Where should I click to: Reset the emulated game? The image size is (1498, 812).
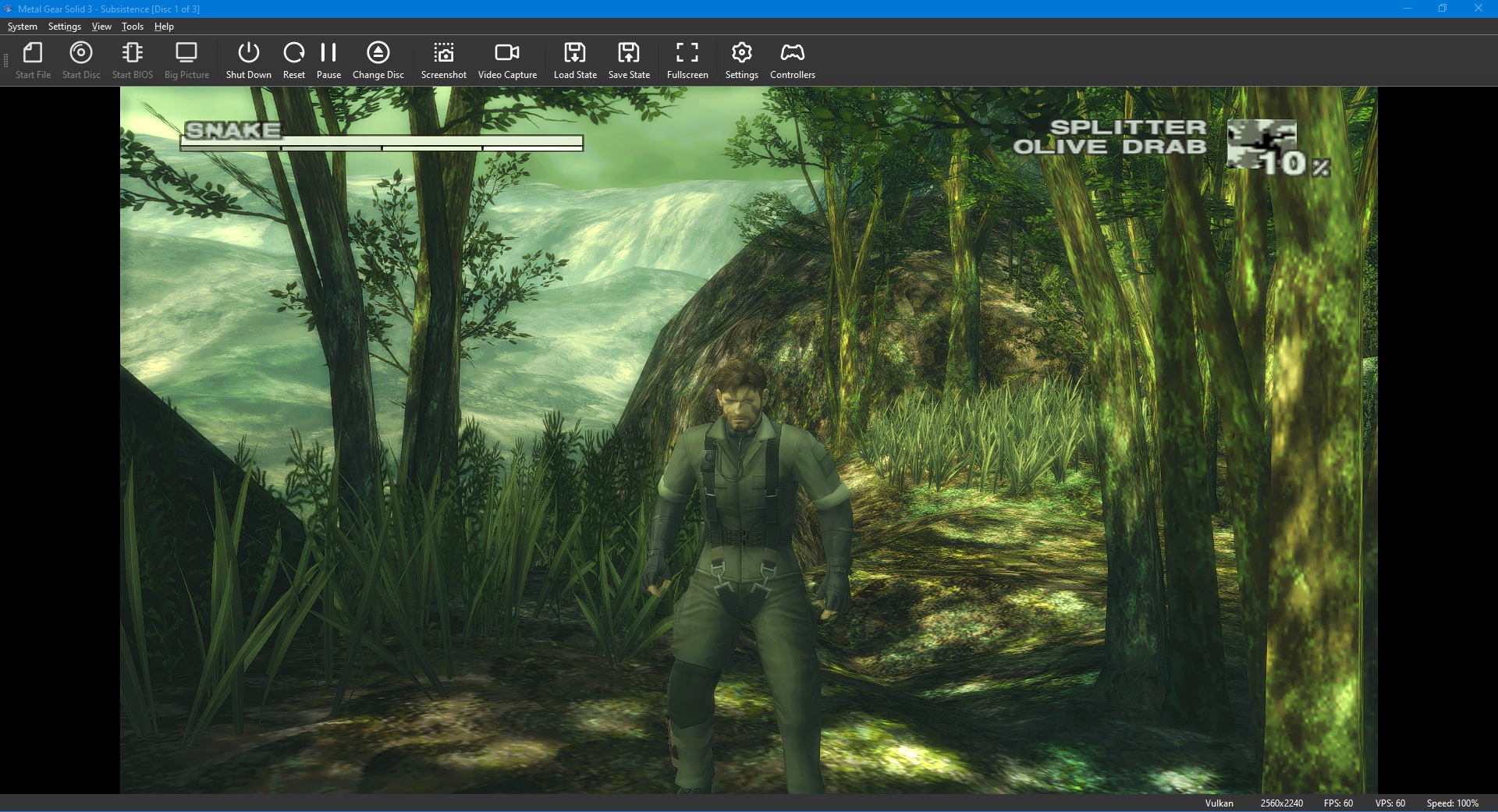[x=293, y=53]
